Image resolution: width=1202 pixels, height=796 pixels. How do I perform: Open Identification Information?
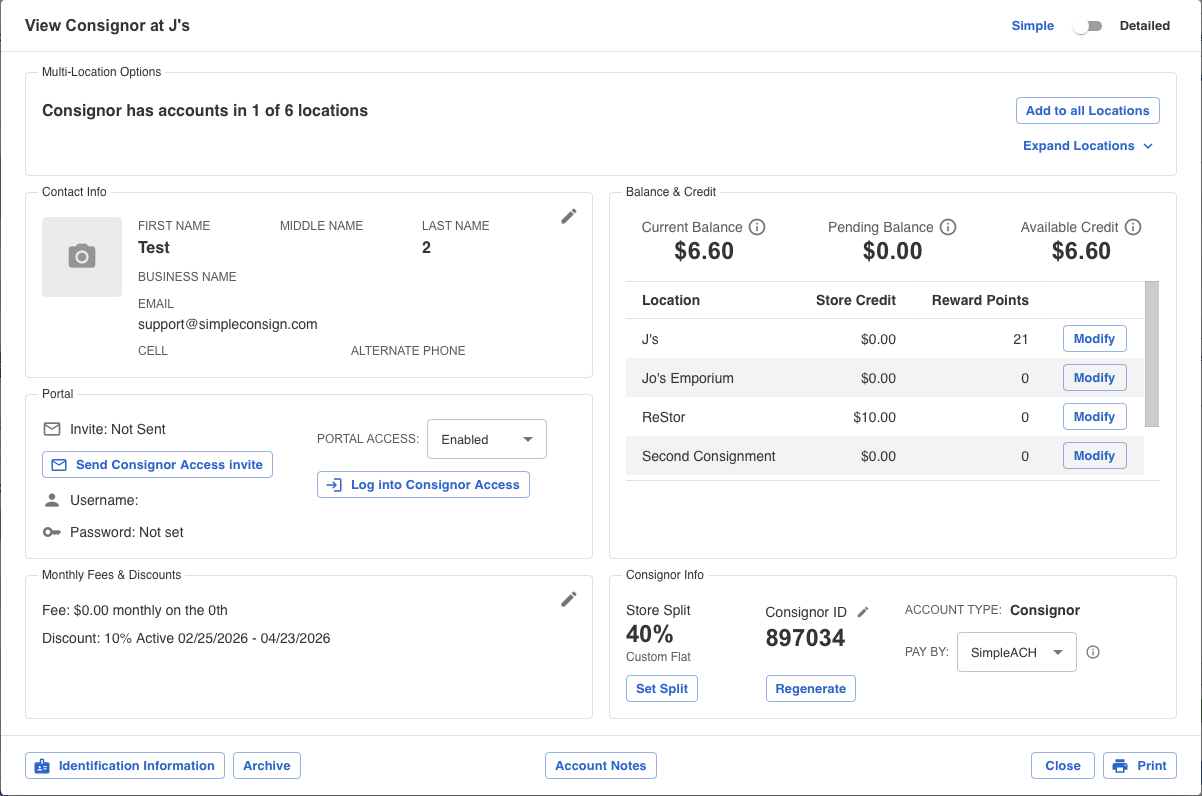pos(125,766)
